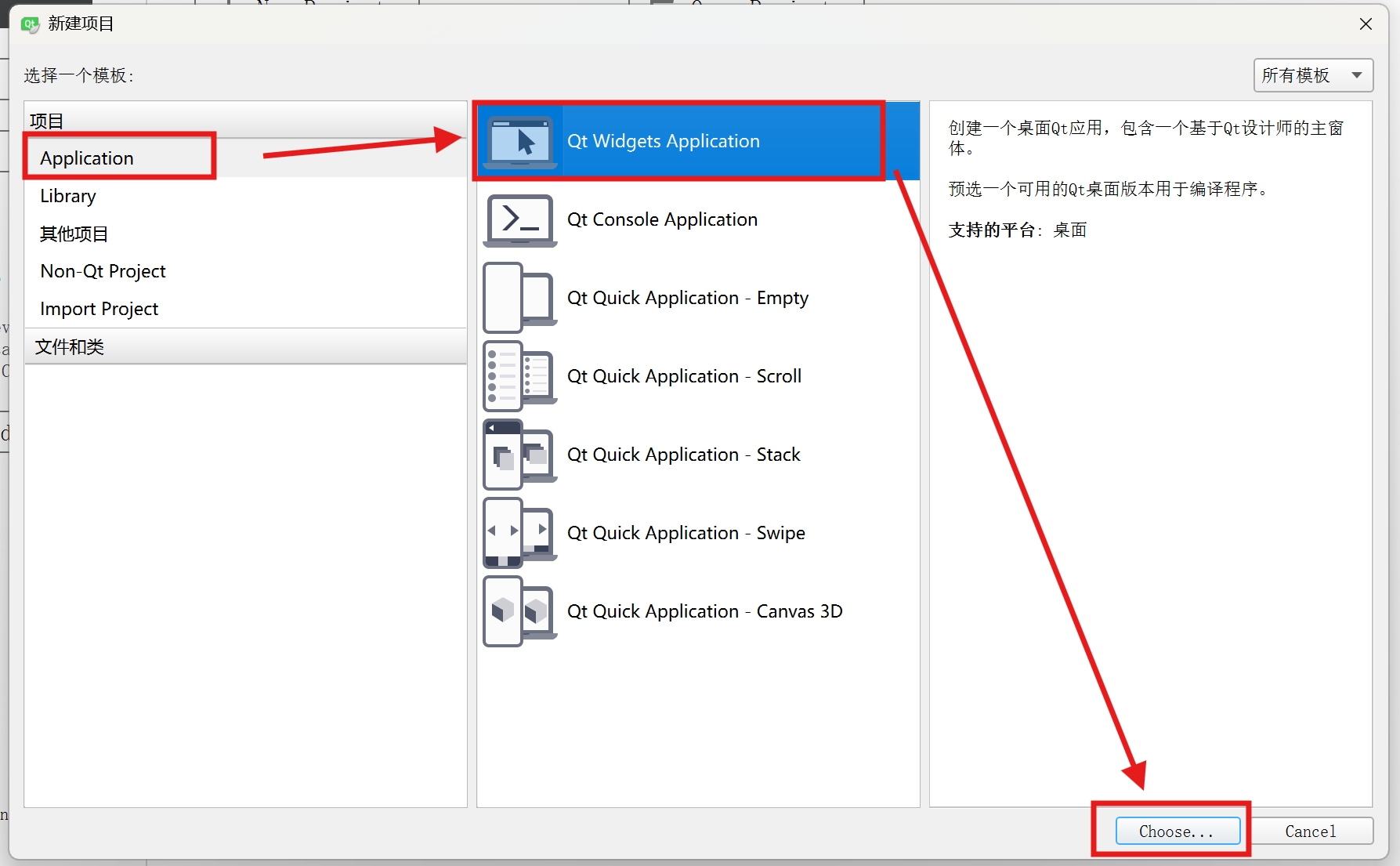
Task: Select the Non-Qt Project category
Action: (x=245, y=271)
